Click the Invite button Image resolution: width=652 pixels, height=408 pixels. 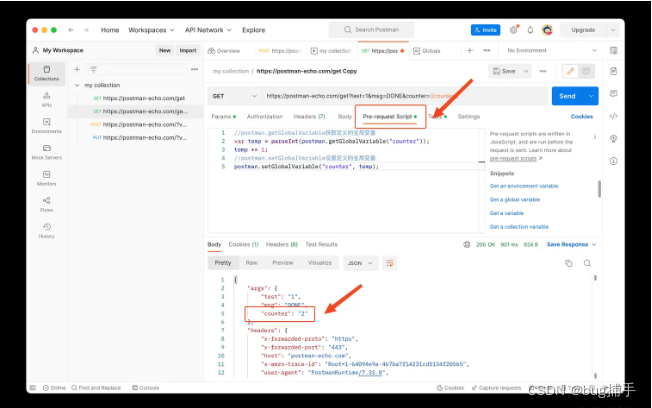(x=485, y=30)
